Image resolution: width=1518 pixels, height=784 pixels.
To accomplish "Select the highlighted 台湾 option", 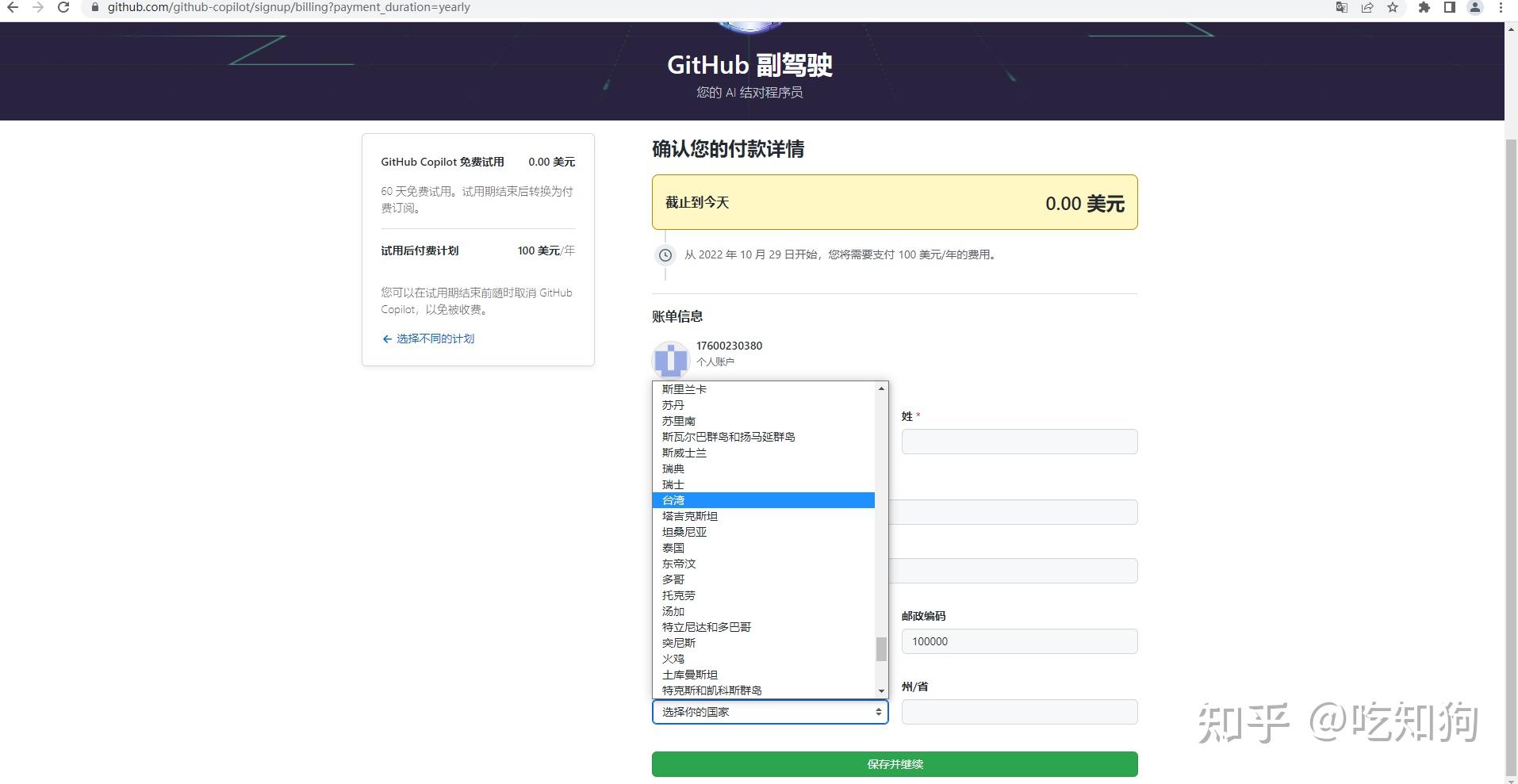I will 764,500.
